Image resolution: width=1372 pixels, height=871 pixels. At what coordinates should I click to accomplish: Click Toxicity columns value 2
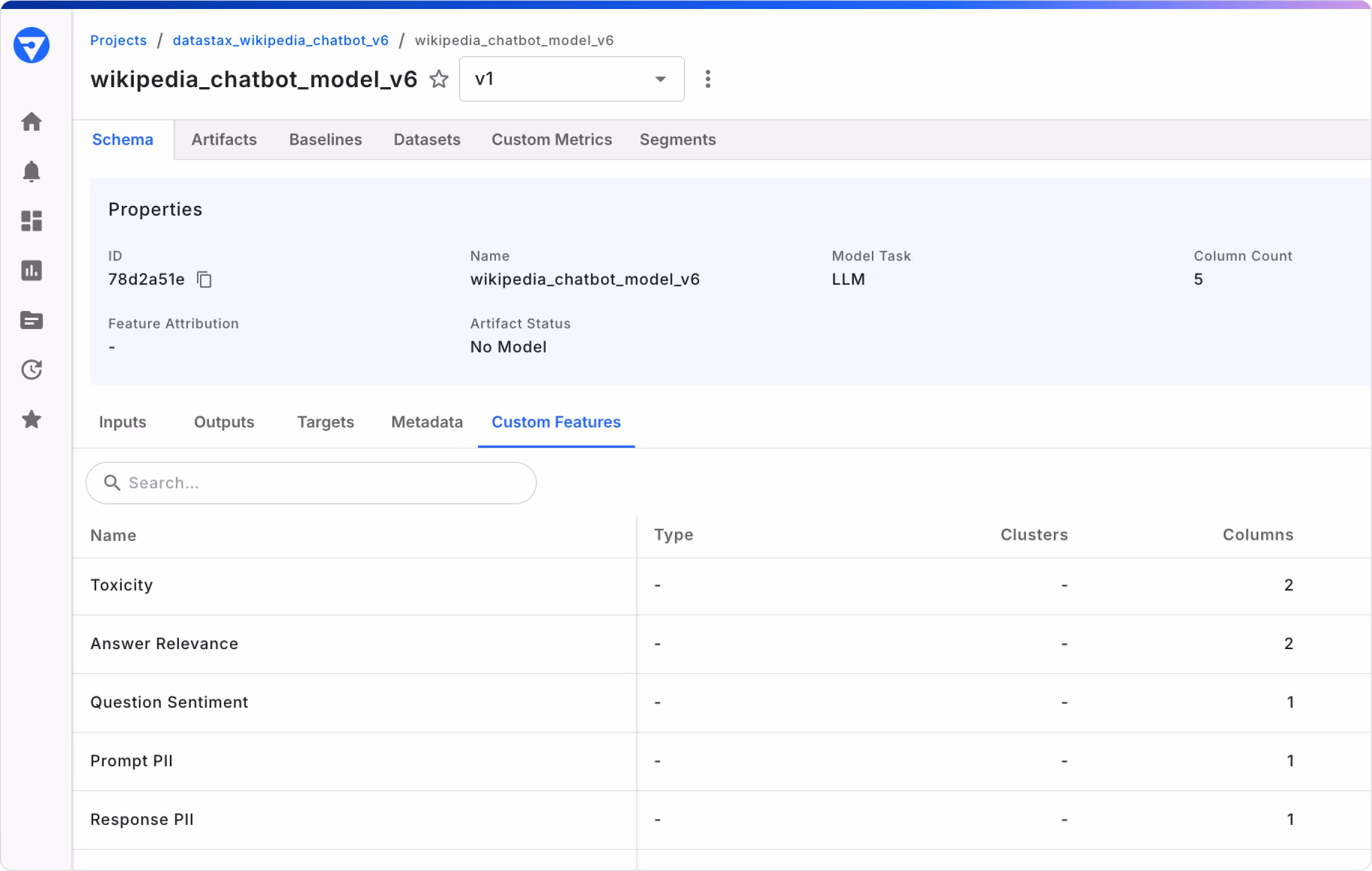(x=1288, y=585)
